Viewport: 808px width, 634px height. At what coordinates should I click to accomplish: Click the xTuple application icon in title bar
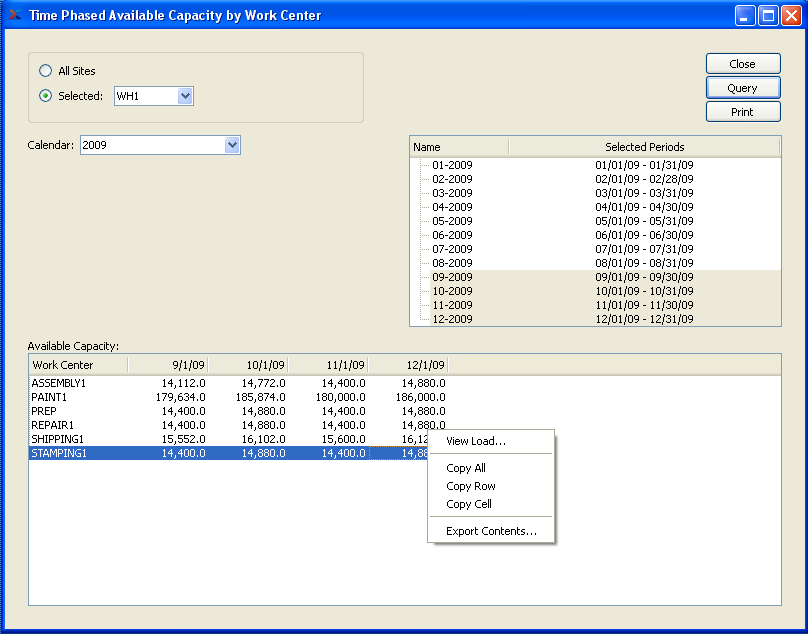(14, 15)
